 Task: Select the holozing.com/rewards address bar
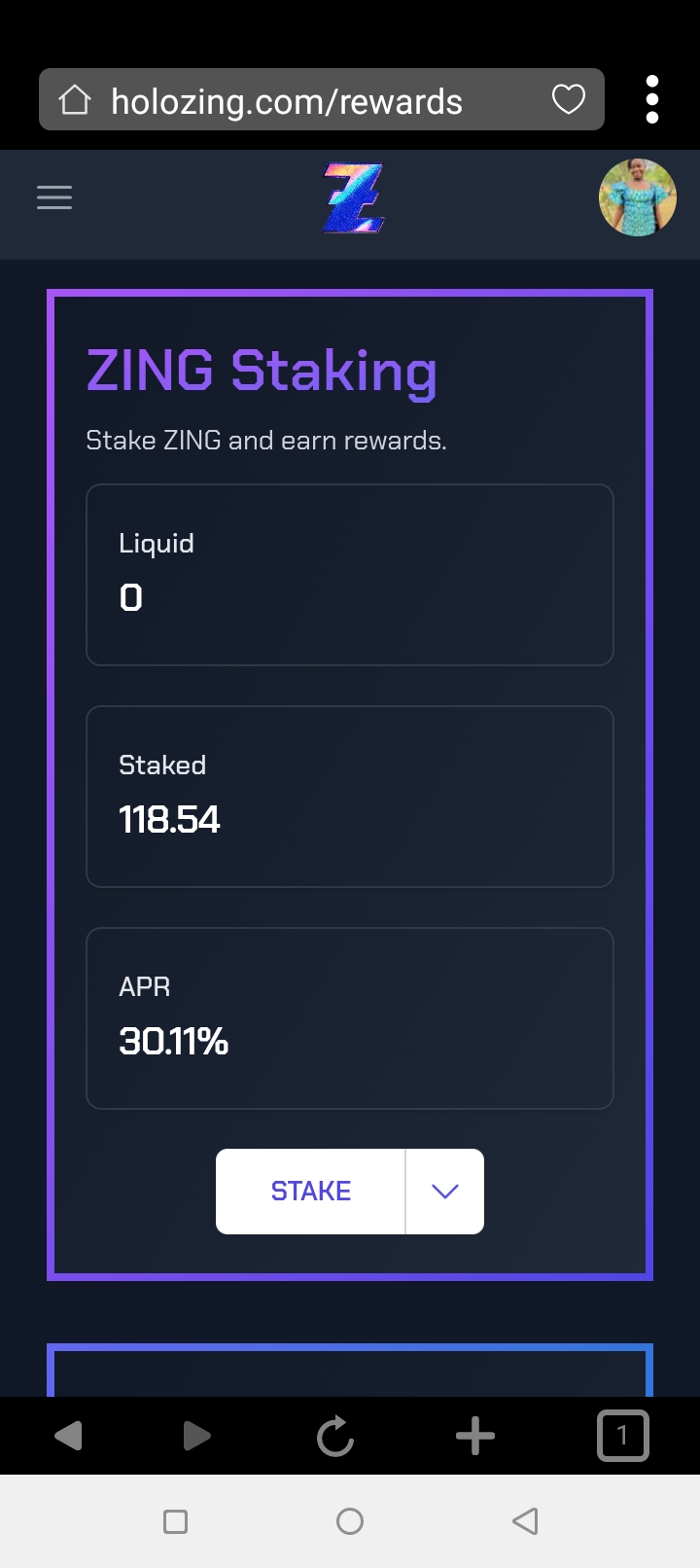click(322, 99)
